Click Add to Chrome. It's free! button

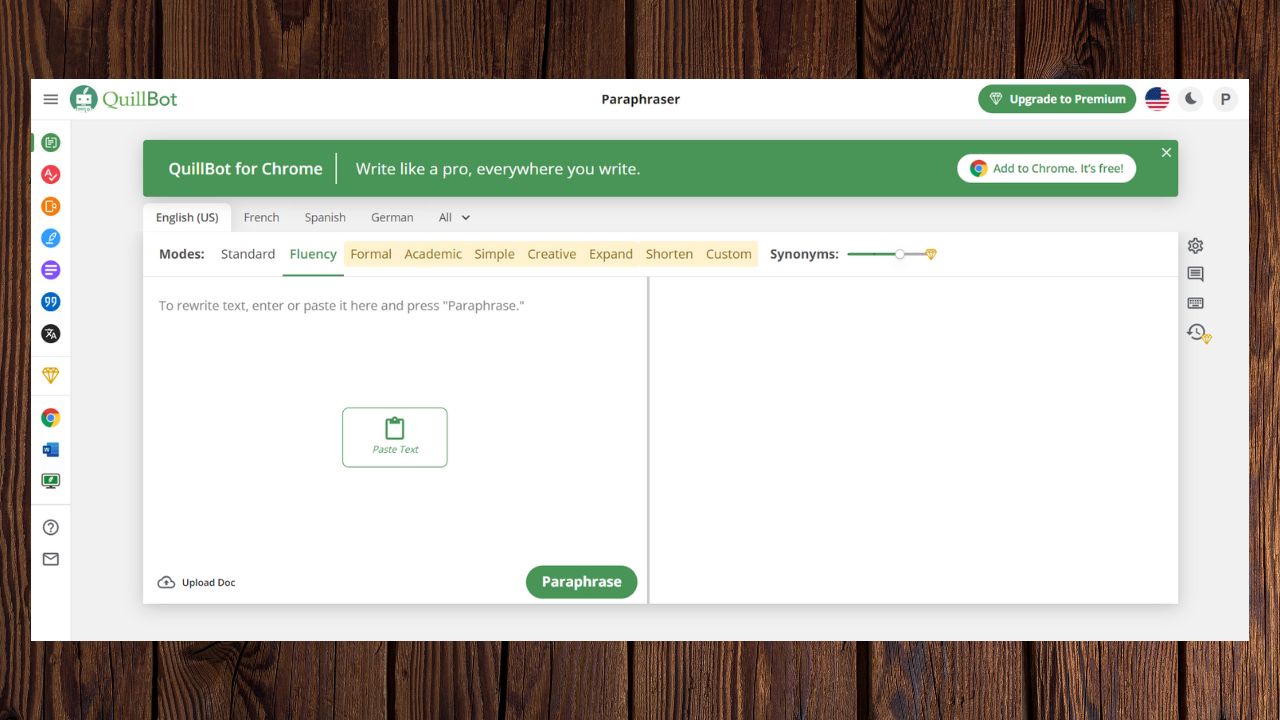coord(1047,168)
